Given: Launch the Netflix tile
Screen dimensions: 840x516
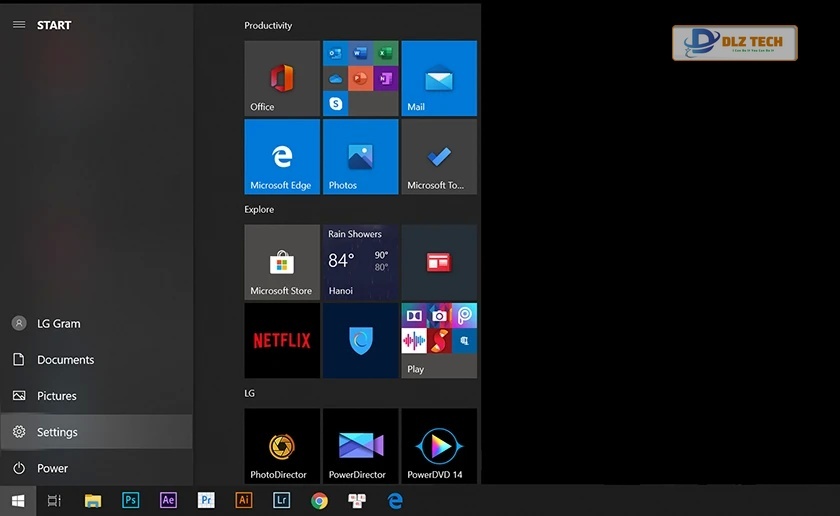Looking at the screenshot, I should pos(282,340).
